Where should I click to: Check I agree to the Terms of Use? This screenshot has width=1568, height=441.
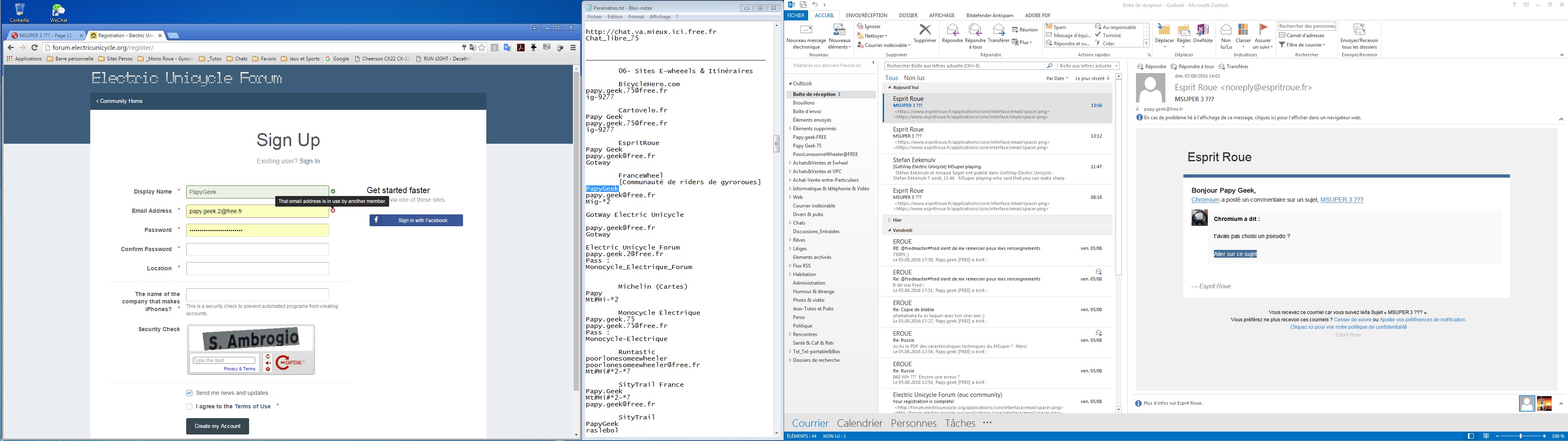pos(189,406)
